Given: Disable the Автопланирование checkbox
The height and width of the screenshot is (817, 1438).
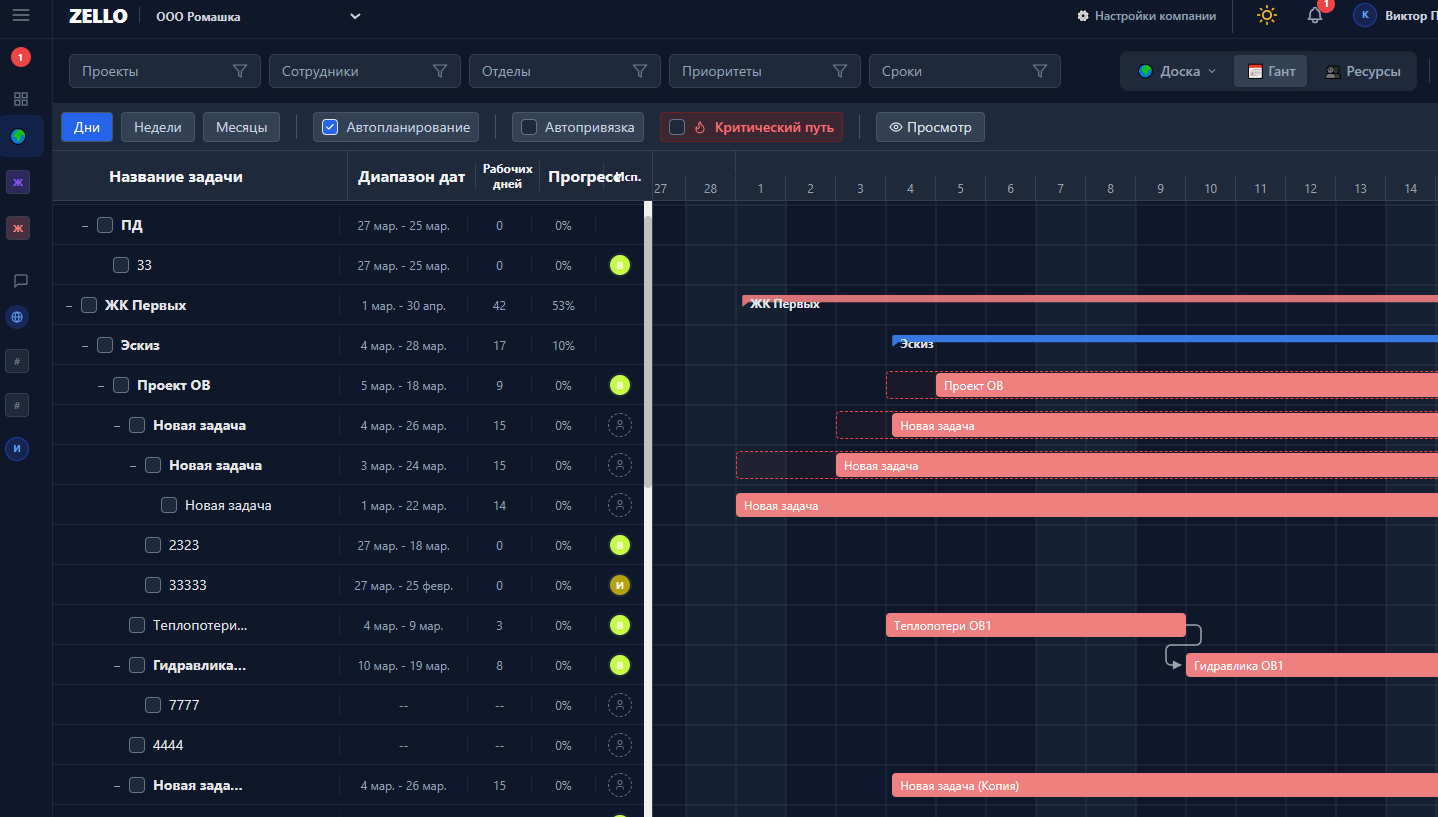Looking at the screenshot, I should [330, 127].
